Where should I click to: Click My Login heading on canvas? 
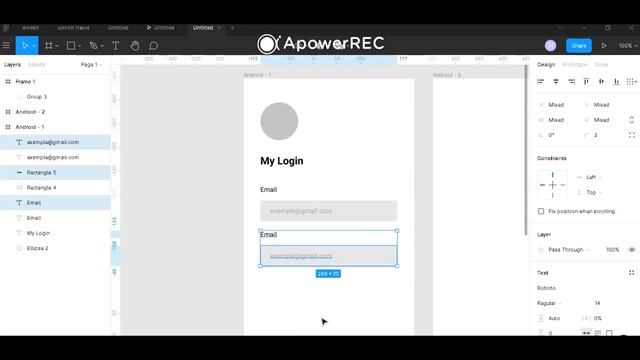click(282, 161)
